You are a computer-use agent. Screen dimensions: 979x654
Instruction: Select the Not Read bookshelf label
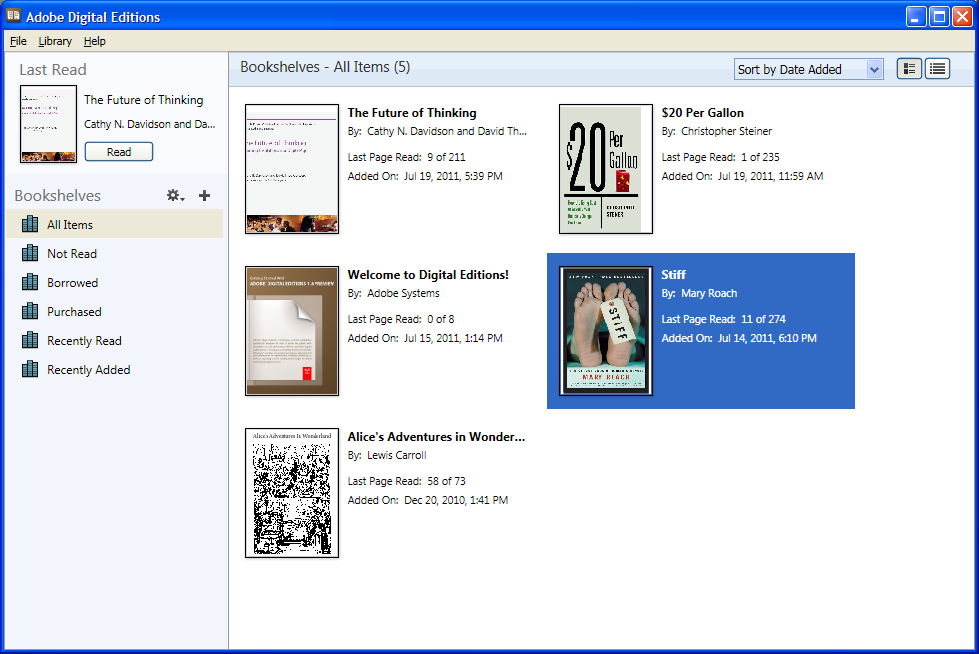(x=72, y=254)
